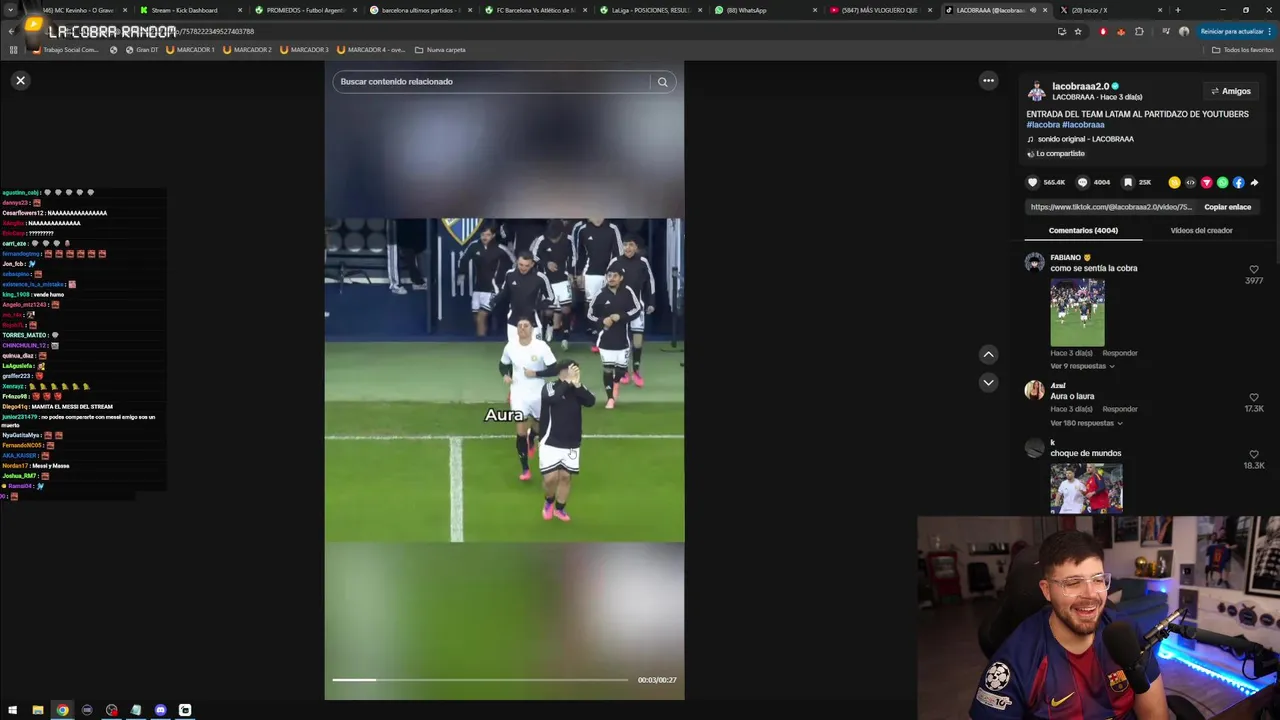Open a new browser tab
Viewport: 1280px width, 720px height.
(1177, 10)
